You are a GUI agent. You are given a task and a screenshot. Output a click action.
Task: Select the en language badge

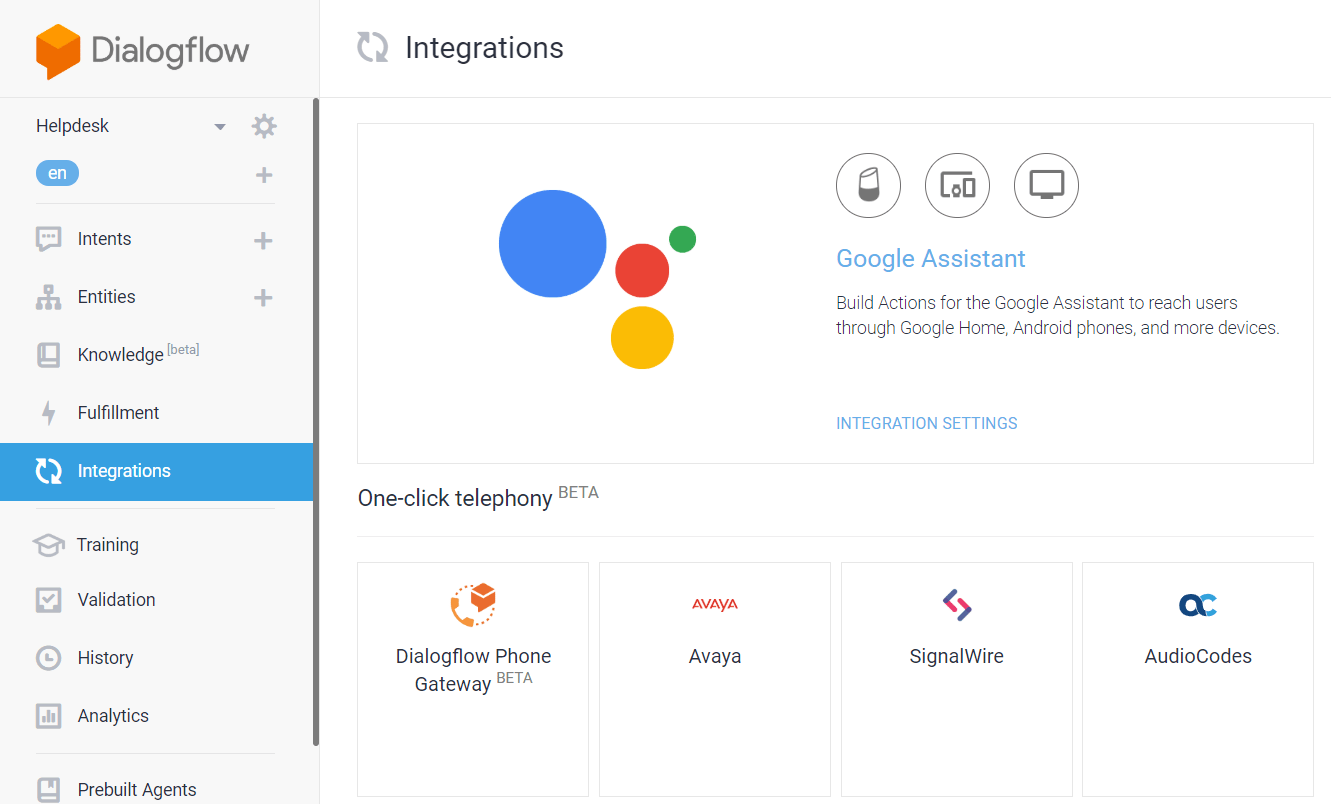click(57, 174)
